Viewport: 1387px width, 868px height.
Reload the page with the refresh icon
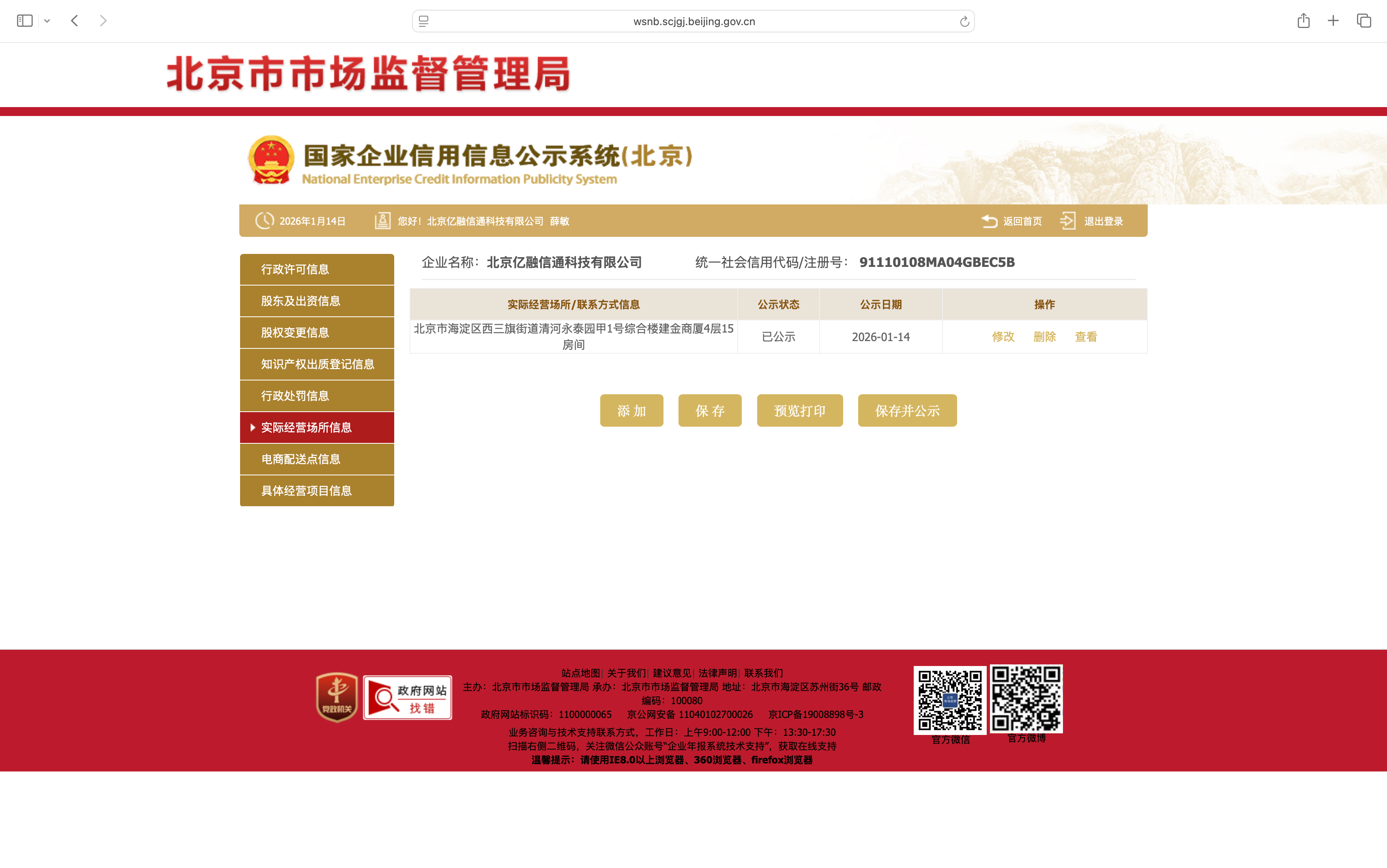pyautogui.click(x=964, y=22)
